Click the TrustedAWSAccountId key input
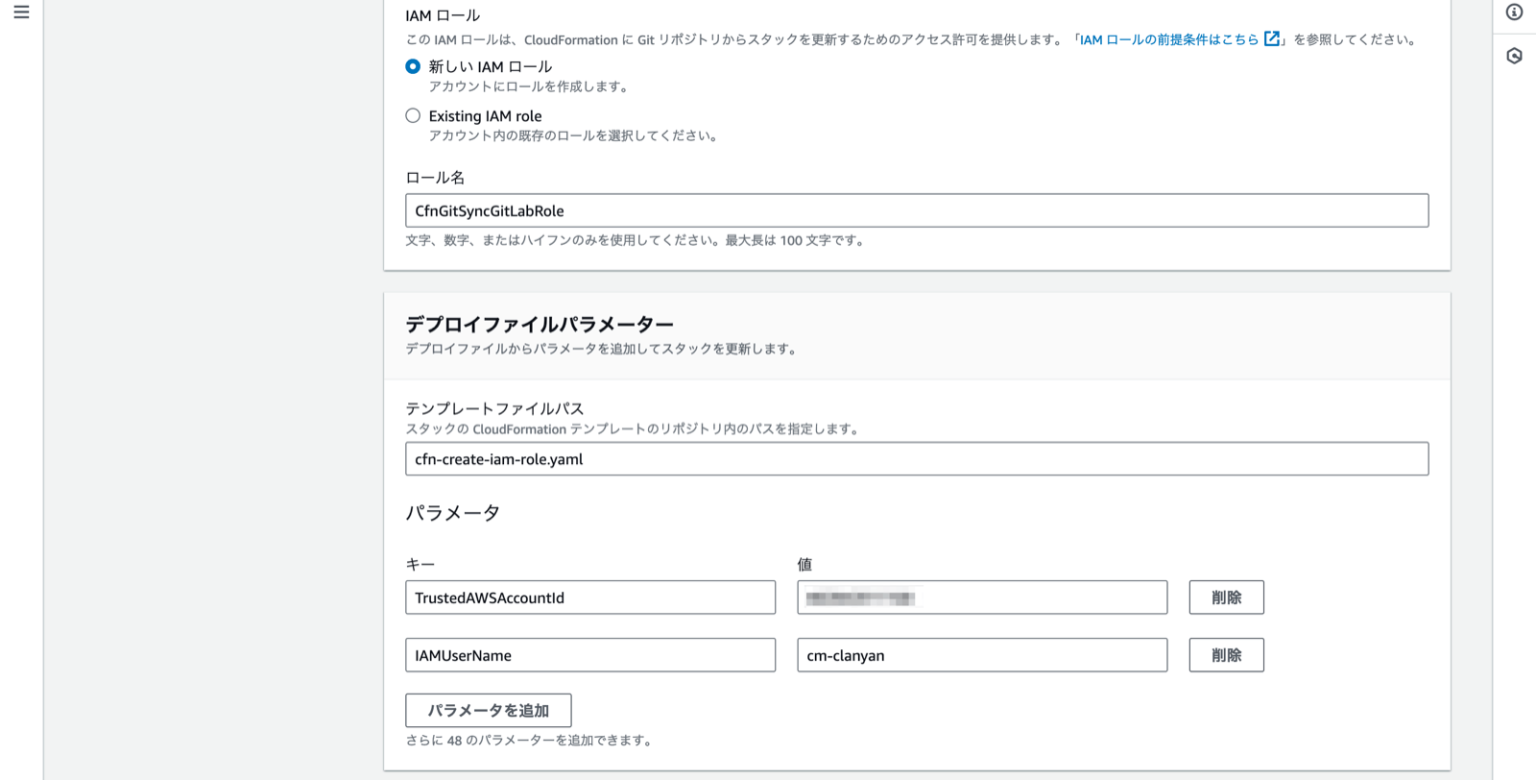 [x=590, y=597]
